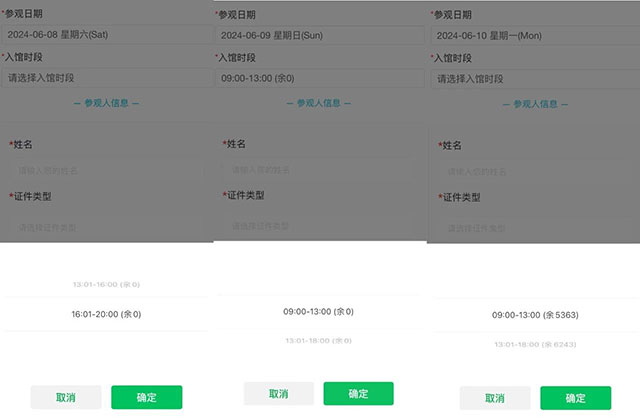This screenshot has height=420, width=640.
Task: Confirm the picker in the 2024-06-09 panel
Action: click(x=358, y=393)
